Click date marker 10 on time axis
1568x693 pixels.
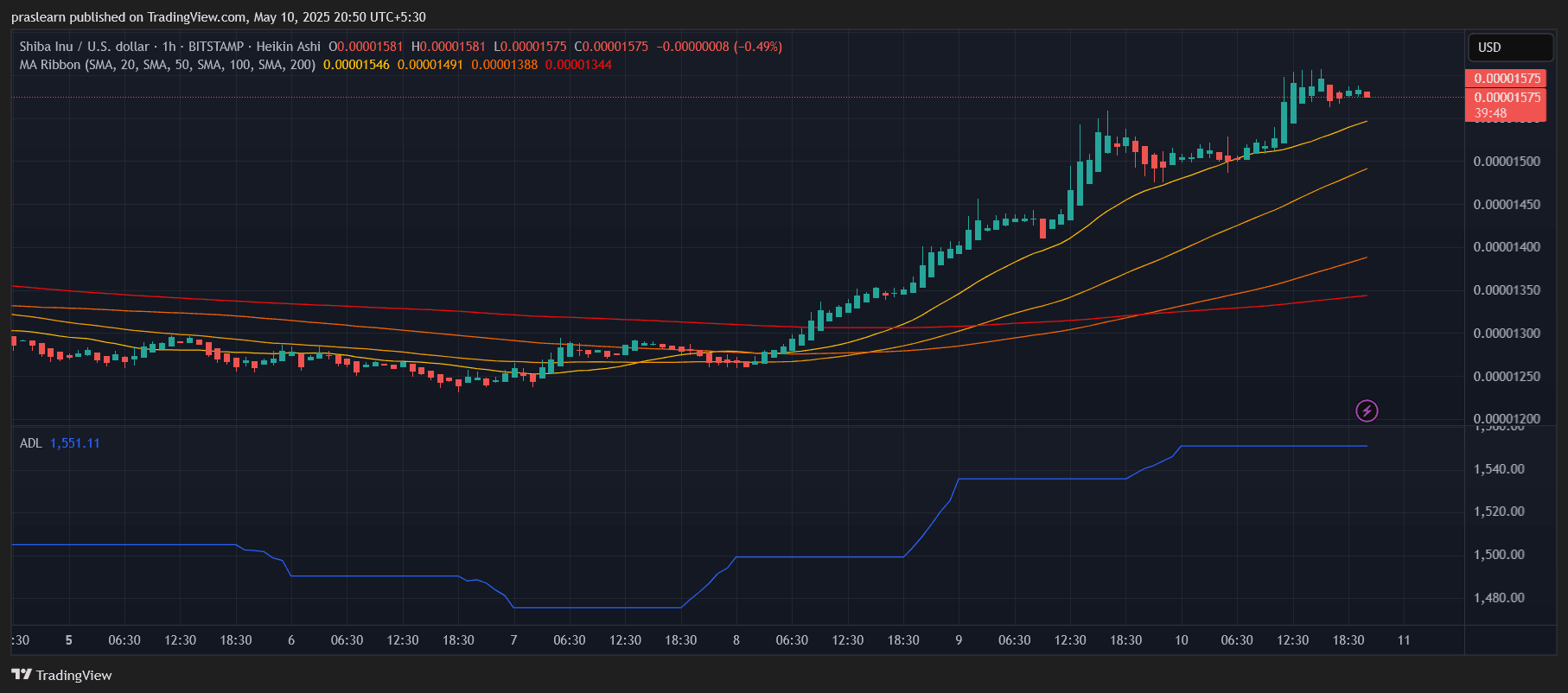click(x=1181, y=640)
